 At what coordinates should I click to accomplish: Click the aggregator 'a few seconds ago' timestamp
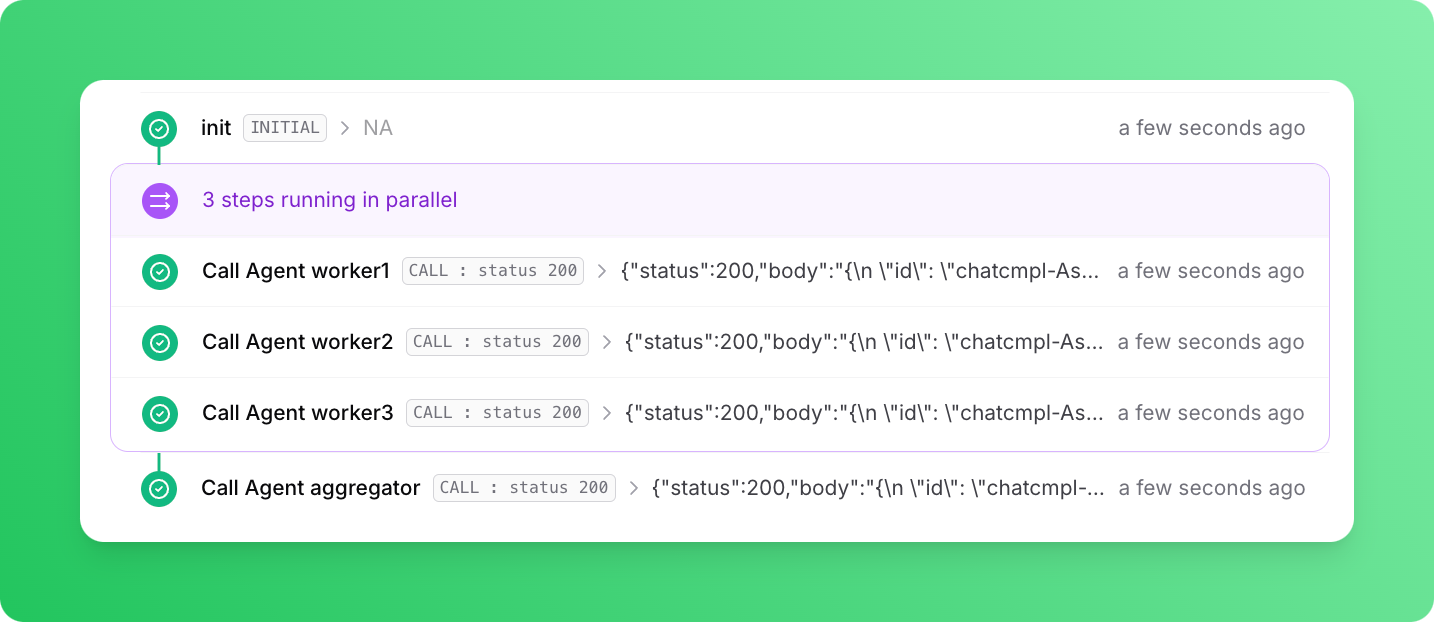click(1212, 488)
